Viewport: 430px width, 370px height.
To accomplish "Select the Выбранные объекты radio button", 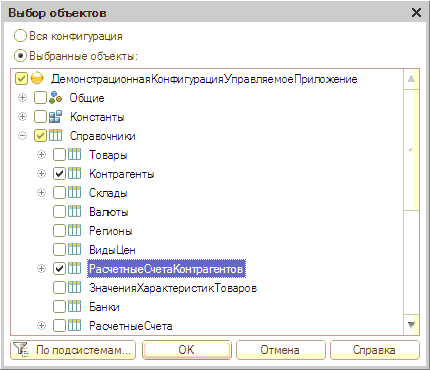I will coord(20,56).
